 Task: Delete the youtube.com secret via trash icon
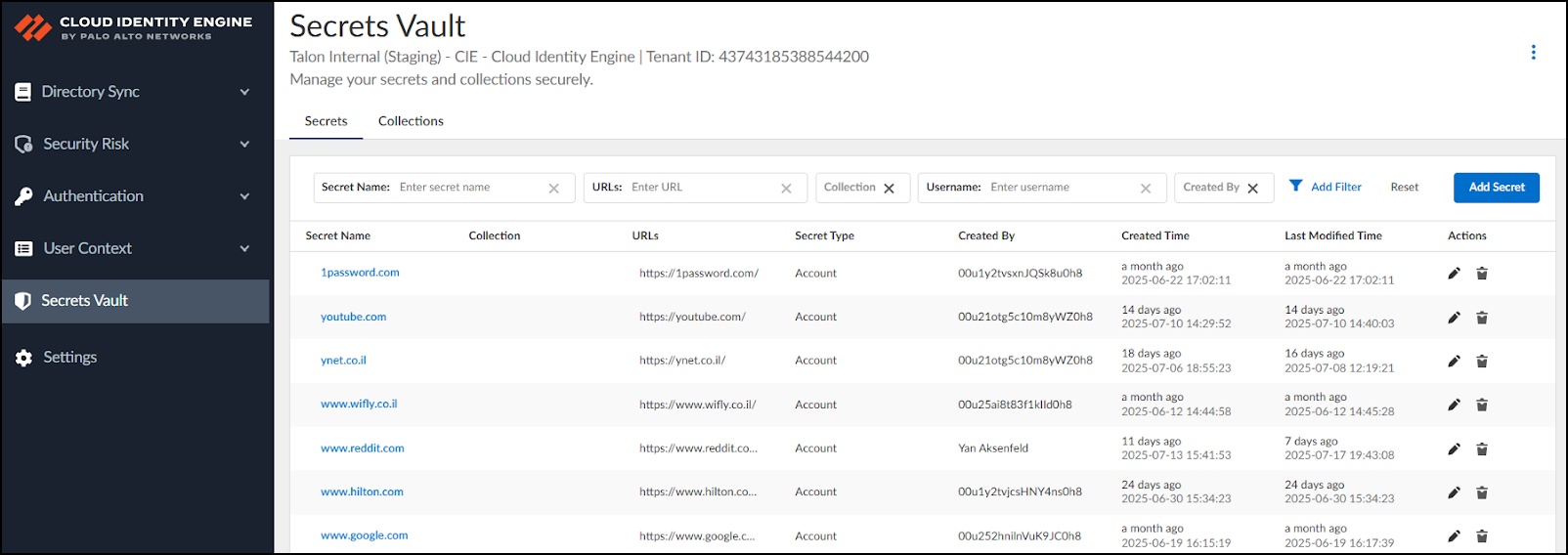[1482, 318]
